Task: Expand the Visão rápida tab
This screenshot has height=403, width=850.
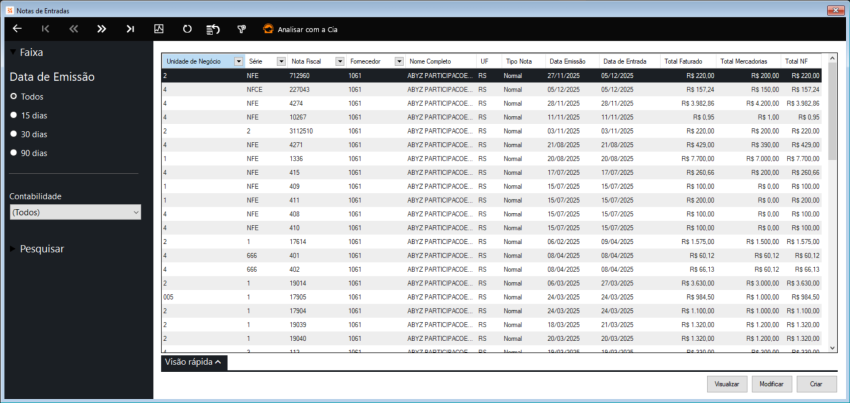Action: 194,362
